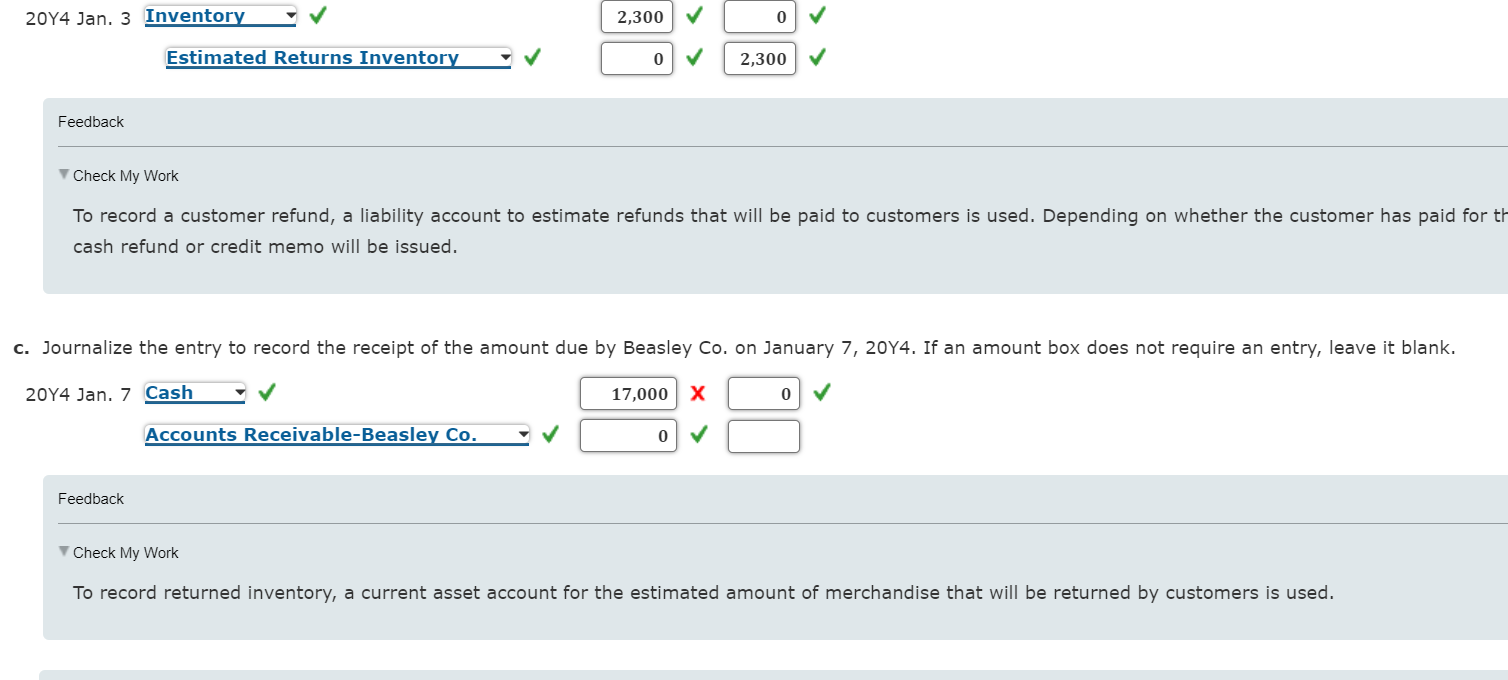
Task: Collapse Check My Work under the Jan 7 entry
Action: [x=63, y=551]
